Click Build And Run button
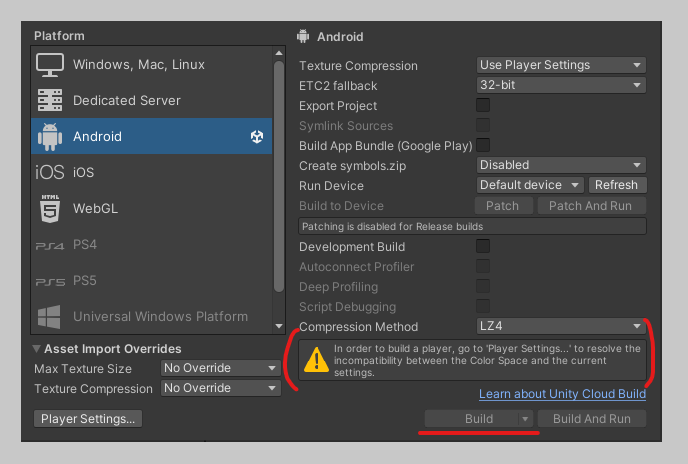688x464 pixels. [x=591, y=419]
